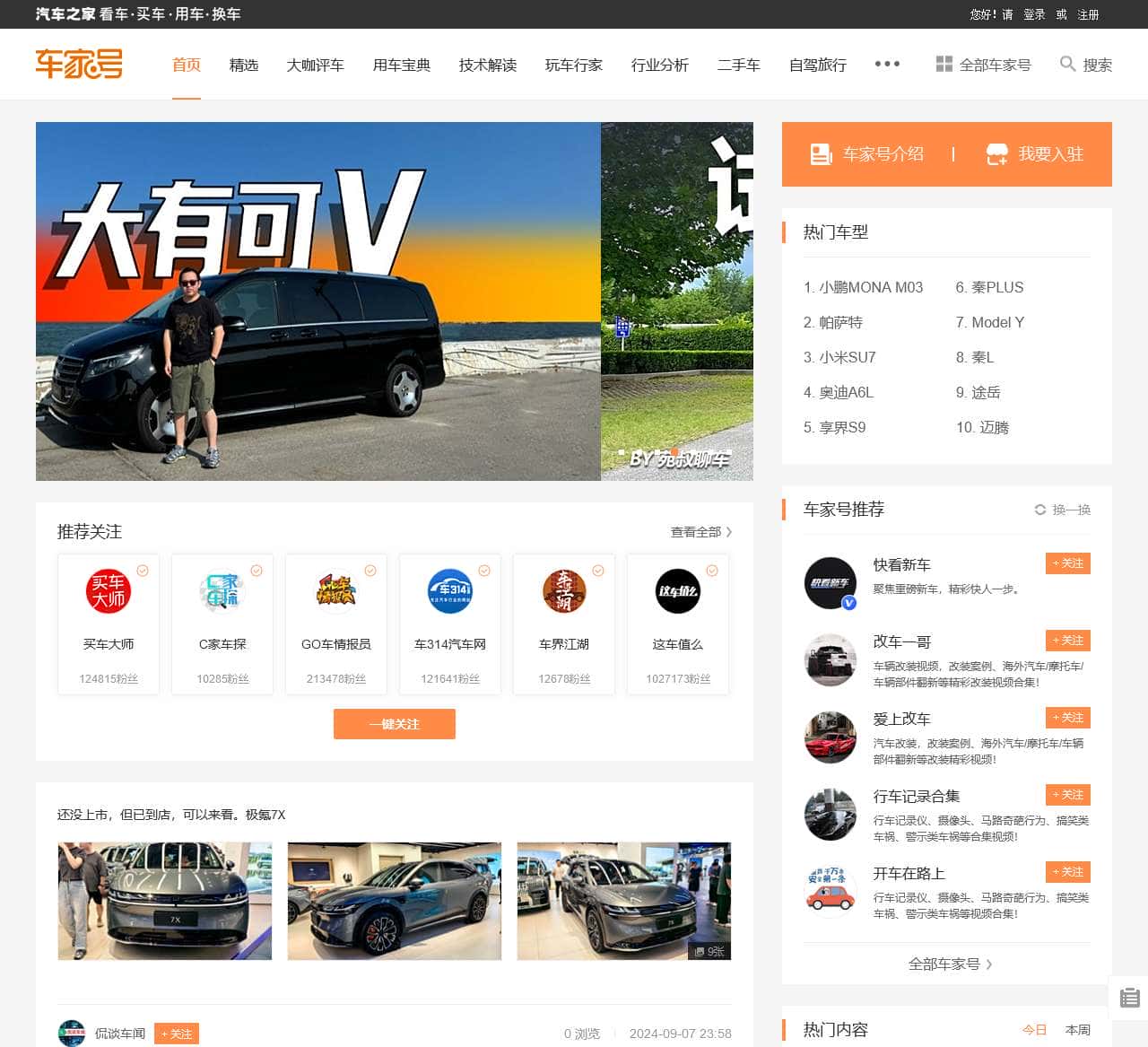Click the 我要入驻 bus icon
Screen dimensions: 1148x1047
tap(997, 154)
